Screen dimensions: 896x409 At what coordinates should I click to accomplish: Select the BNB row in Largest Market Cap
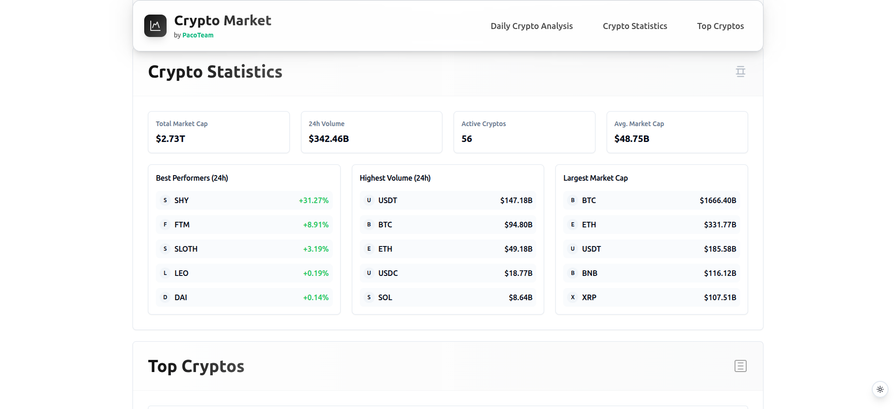(x=651, y=273)
